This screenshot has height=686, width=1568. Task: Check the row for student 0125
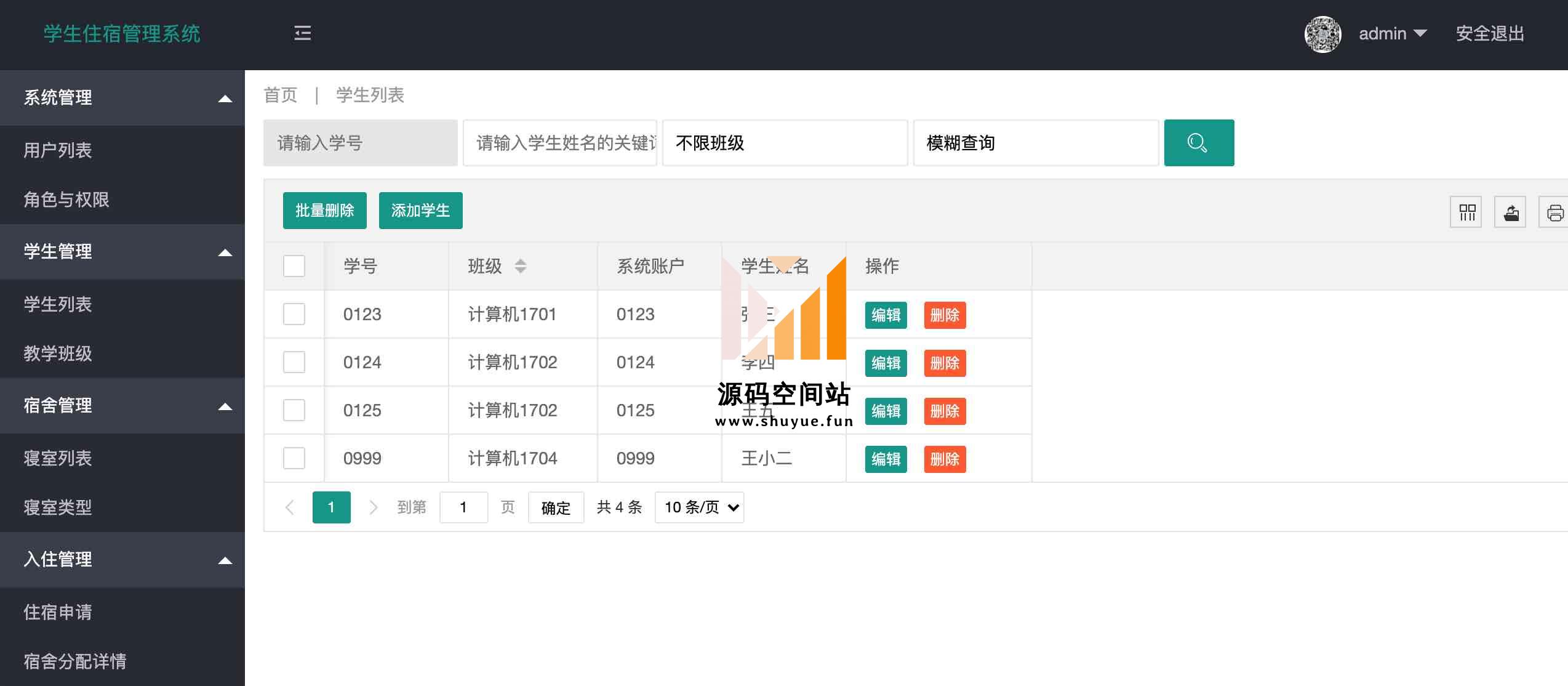(x=294, y=410)
